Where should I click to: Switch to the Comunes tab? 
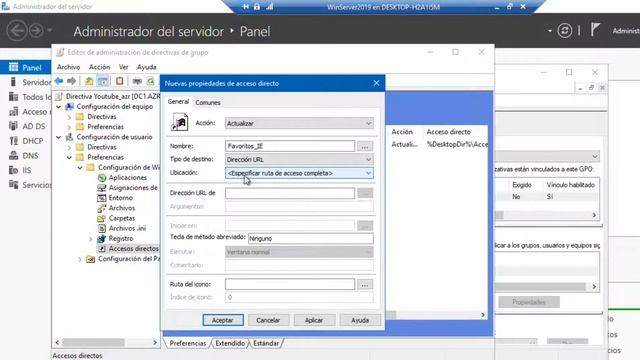pyautogui.click(x=208, y=102)
